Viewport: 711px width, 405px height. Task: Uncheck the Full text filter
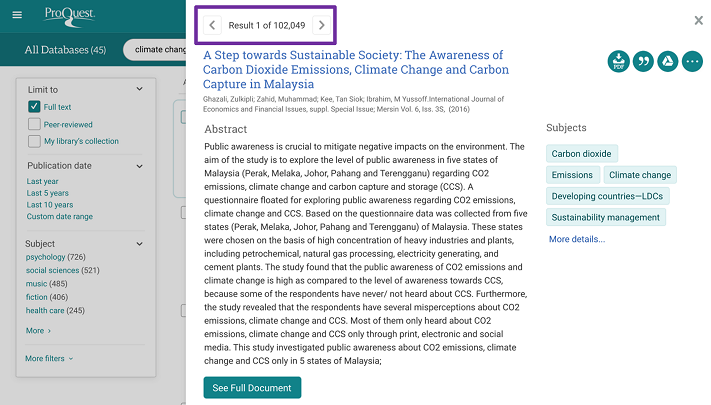click(x=34, y=107)
